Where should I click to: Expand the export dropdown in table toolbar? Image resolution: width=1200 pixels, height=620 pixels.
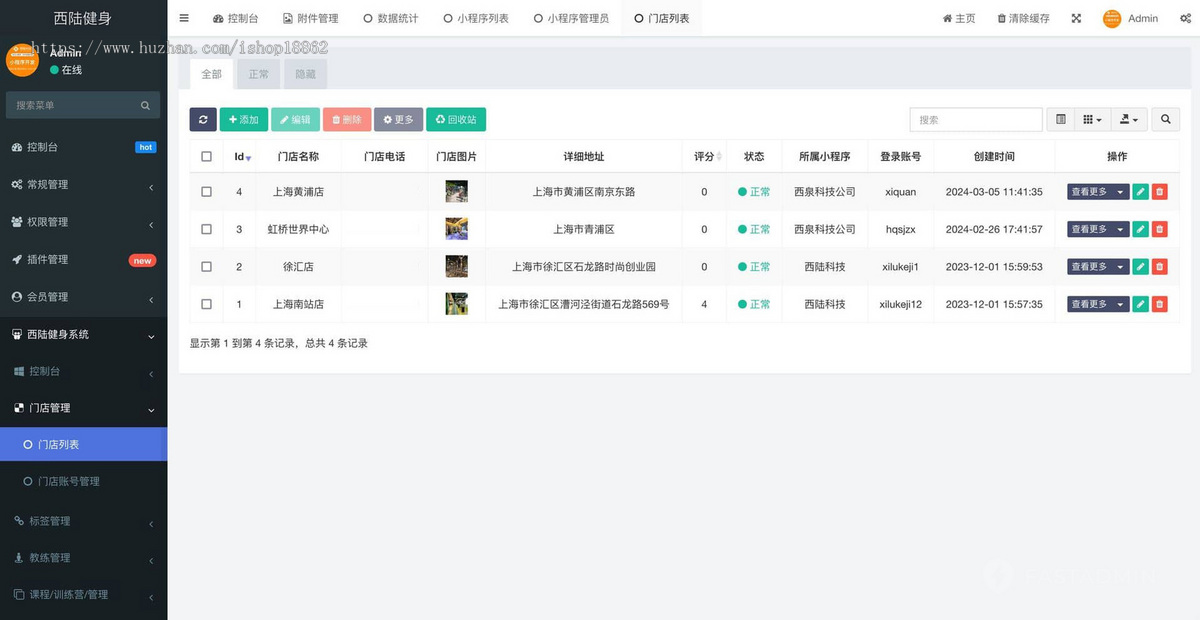[x=1126, y=119]
